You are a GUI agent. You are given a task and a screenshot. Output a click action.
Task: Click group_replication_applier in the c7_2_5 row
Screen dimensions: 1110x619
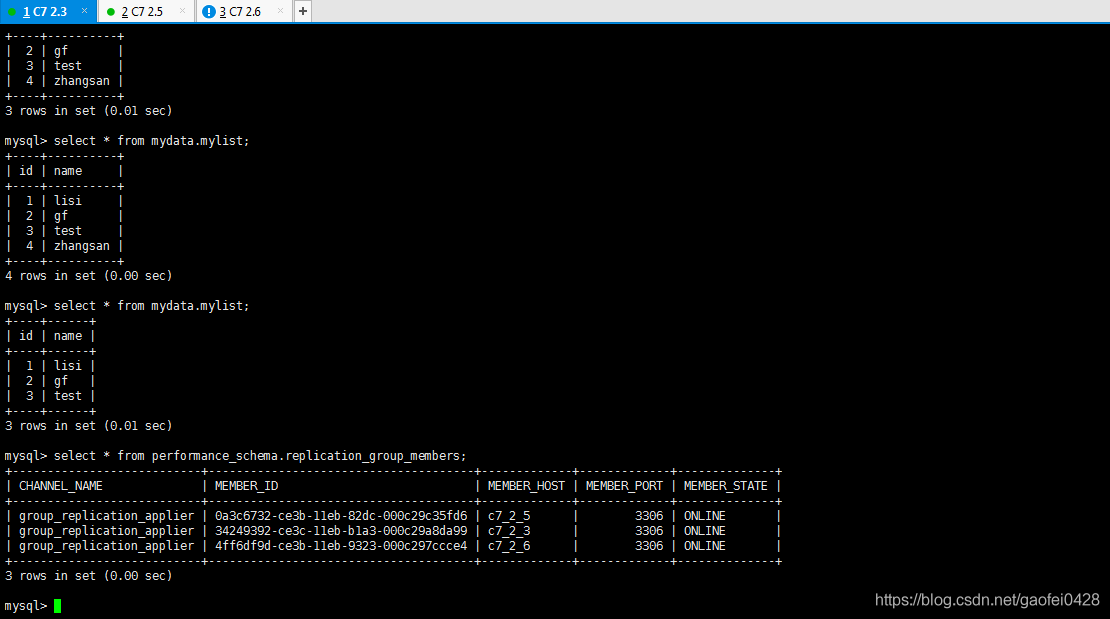tap(106, 516)
